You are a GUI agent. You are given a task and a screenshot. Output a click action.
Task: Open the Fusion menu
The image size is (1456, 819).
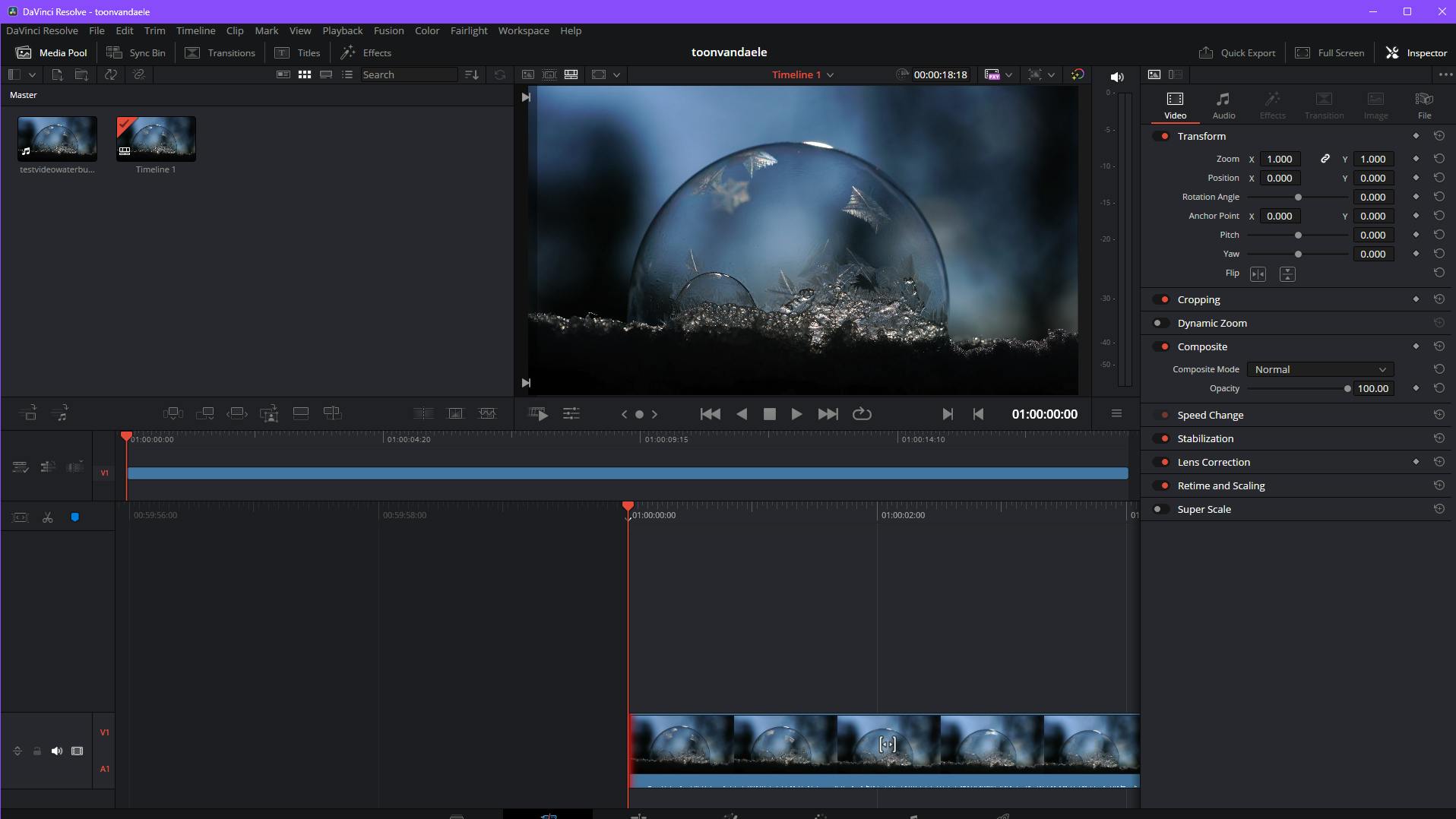click(388, 30)
